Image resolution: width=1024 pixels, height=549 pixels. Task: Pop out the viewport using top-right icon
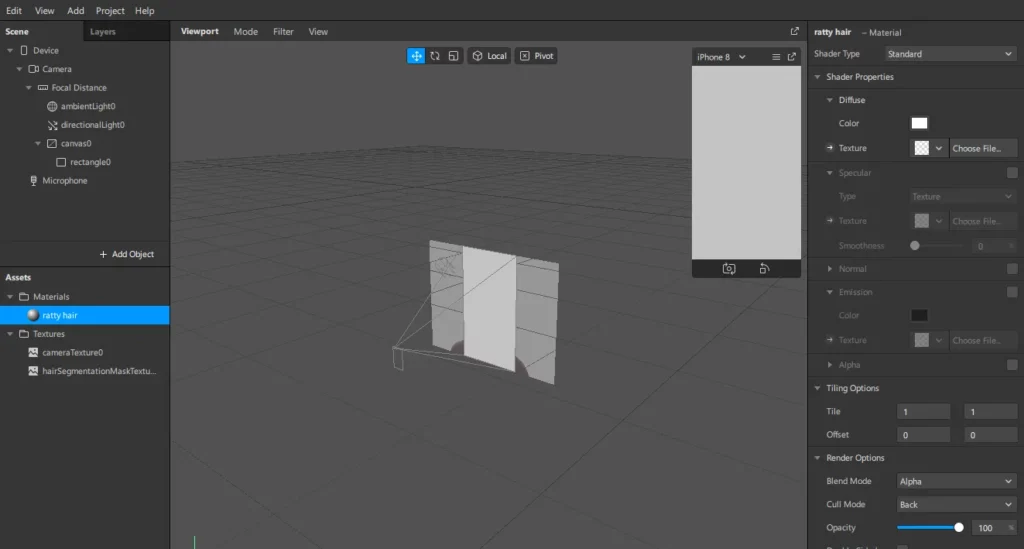click(x=794, y=31)
